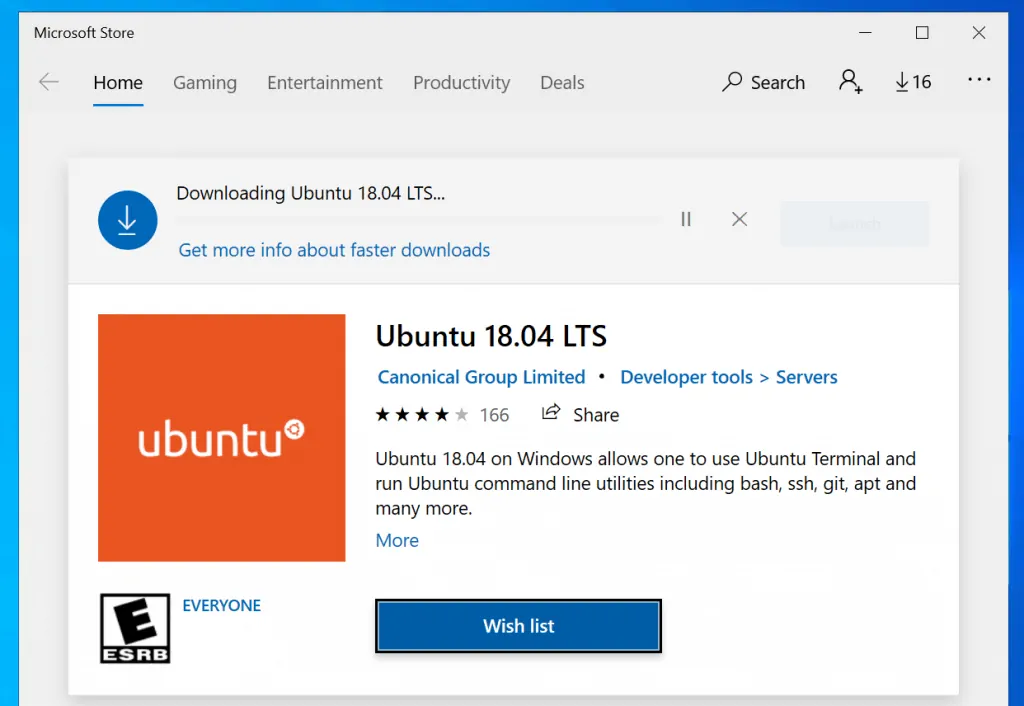Screen dimensions: 1024x706
Task: Maximize the Microsoft Store window
Action: (x=922, y=33)
